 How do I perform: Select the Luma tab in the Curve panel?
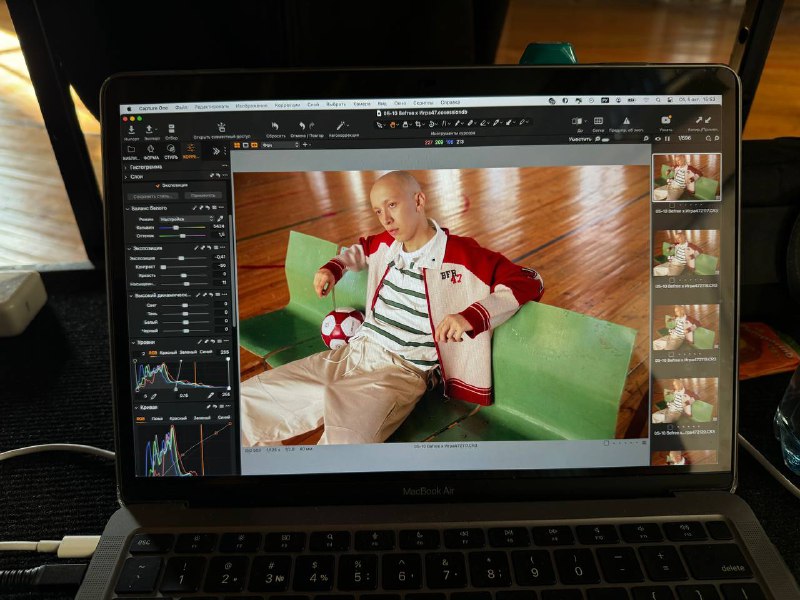coord(157,418)
